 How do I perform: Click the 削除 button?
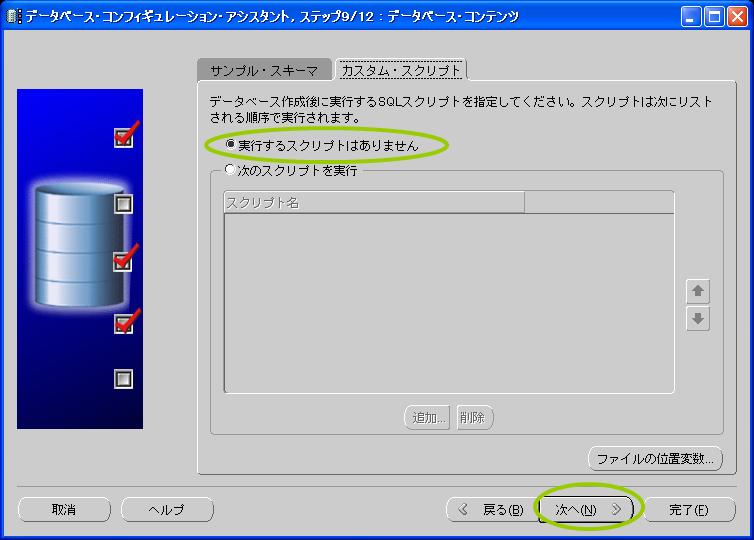tap(475, 417)
